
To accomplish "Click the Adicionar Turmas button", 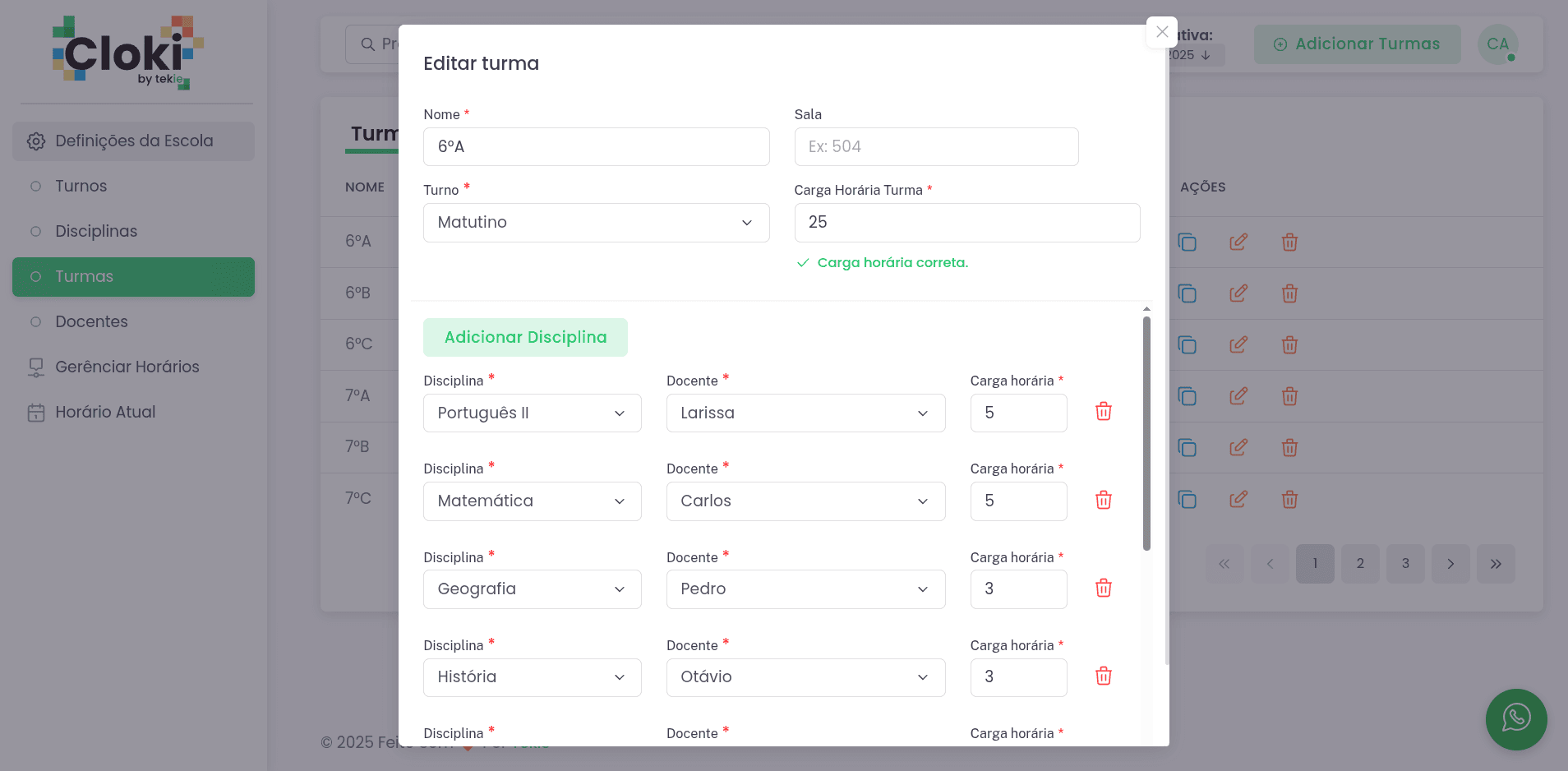I will click(x=1356, y=44).
